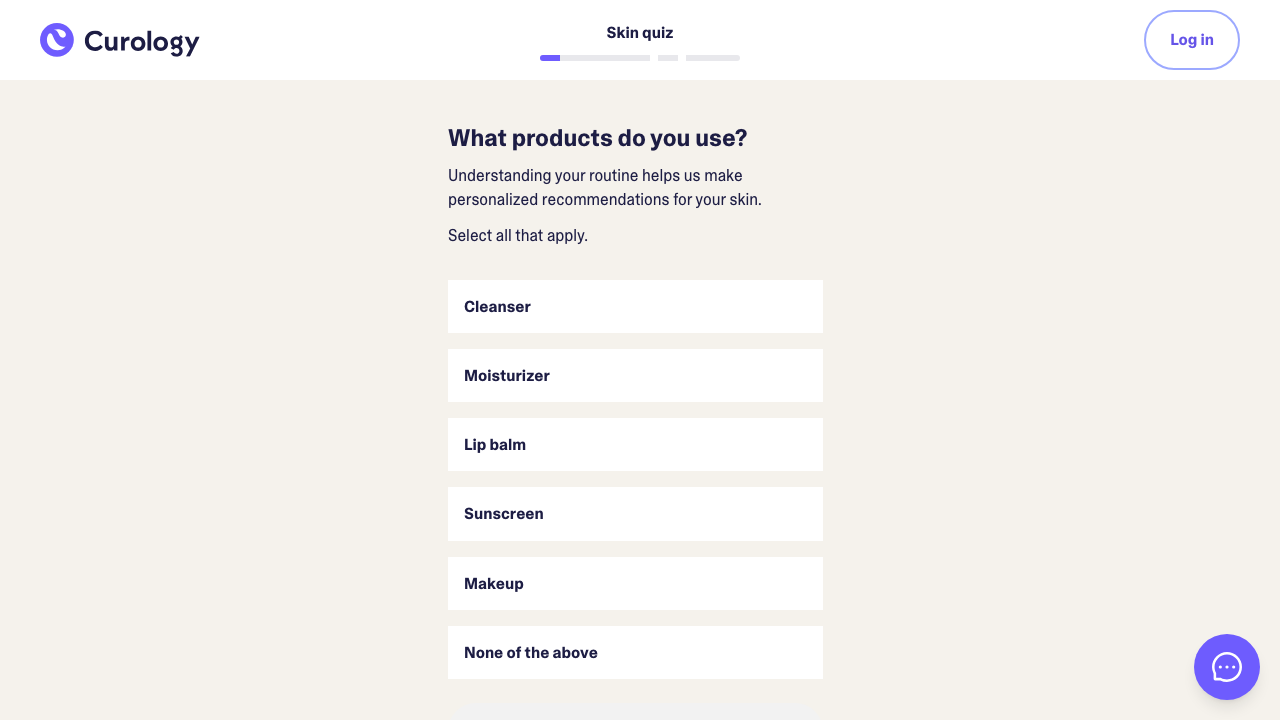Image resolution: width=1280 pixels, height=720 pixels.
Task: Click the "What products do you use?" heading
Action: pos(598,138)
